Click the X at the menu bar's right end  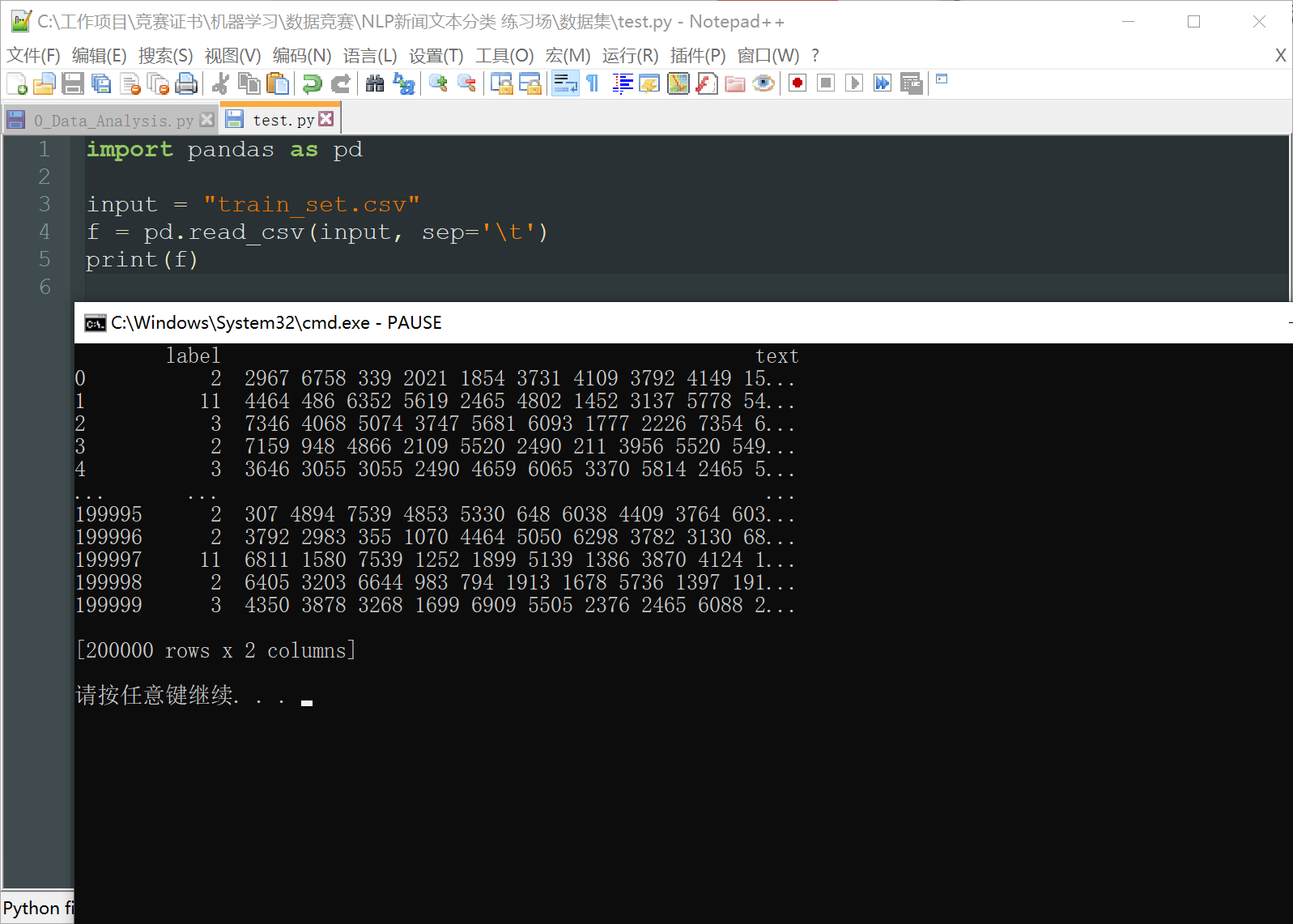[x=1280, y=55]
